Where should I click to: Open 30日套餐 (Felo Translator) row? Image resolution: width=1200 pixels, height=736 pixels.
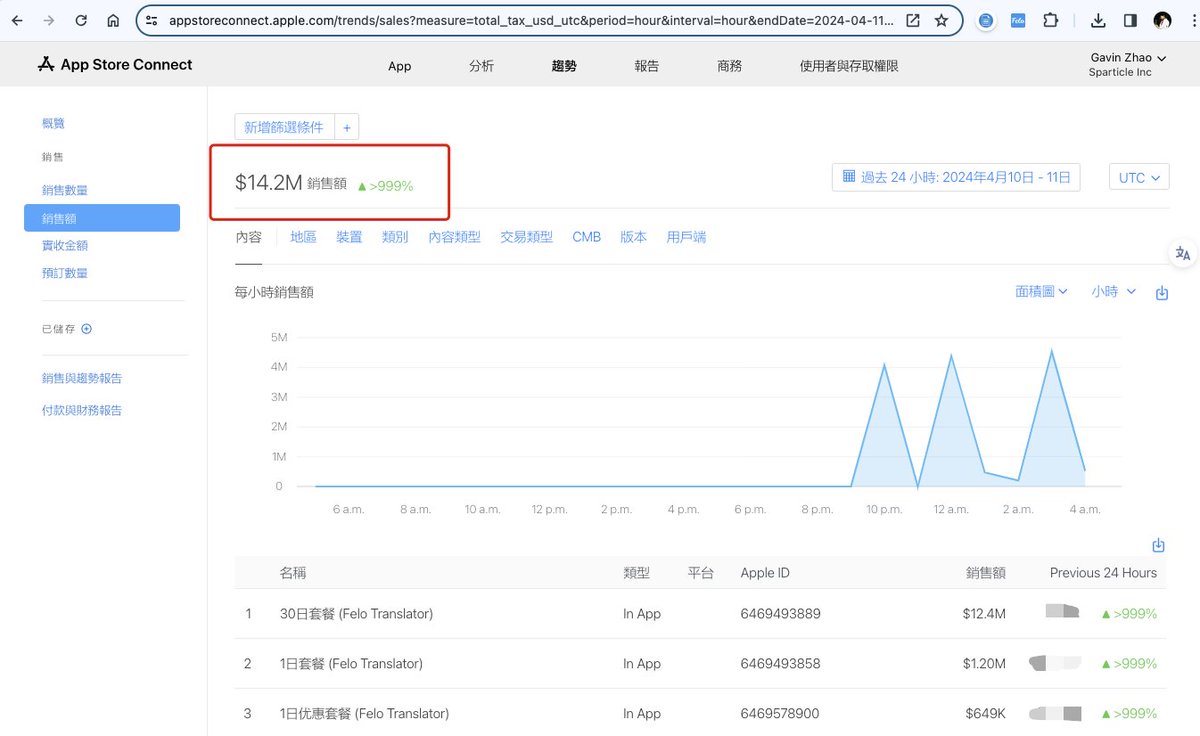click(702, 613)
